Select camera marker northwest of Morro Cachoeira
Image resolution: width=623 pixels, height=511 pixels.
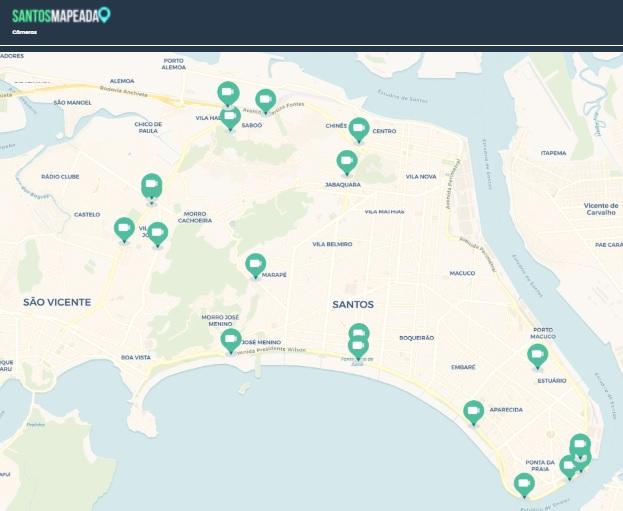(x=151, y=188)
